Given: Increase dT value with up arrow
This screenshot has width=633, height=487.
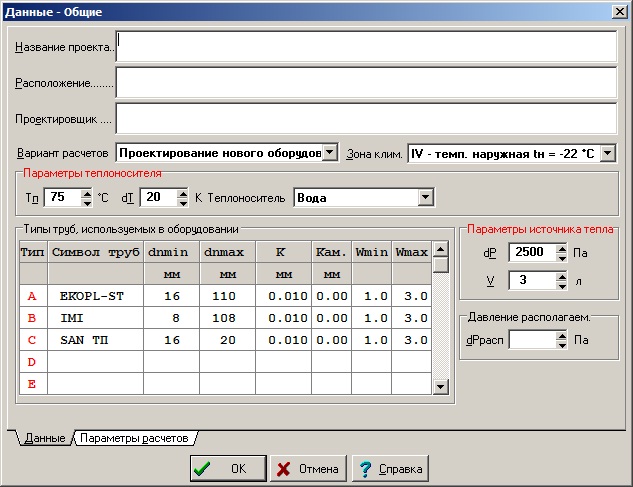Looking at the screenshot, I should point(183,193).
